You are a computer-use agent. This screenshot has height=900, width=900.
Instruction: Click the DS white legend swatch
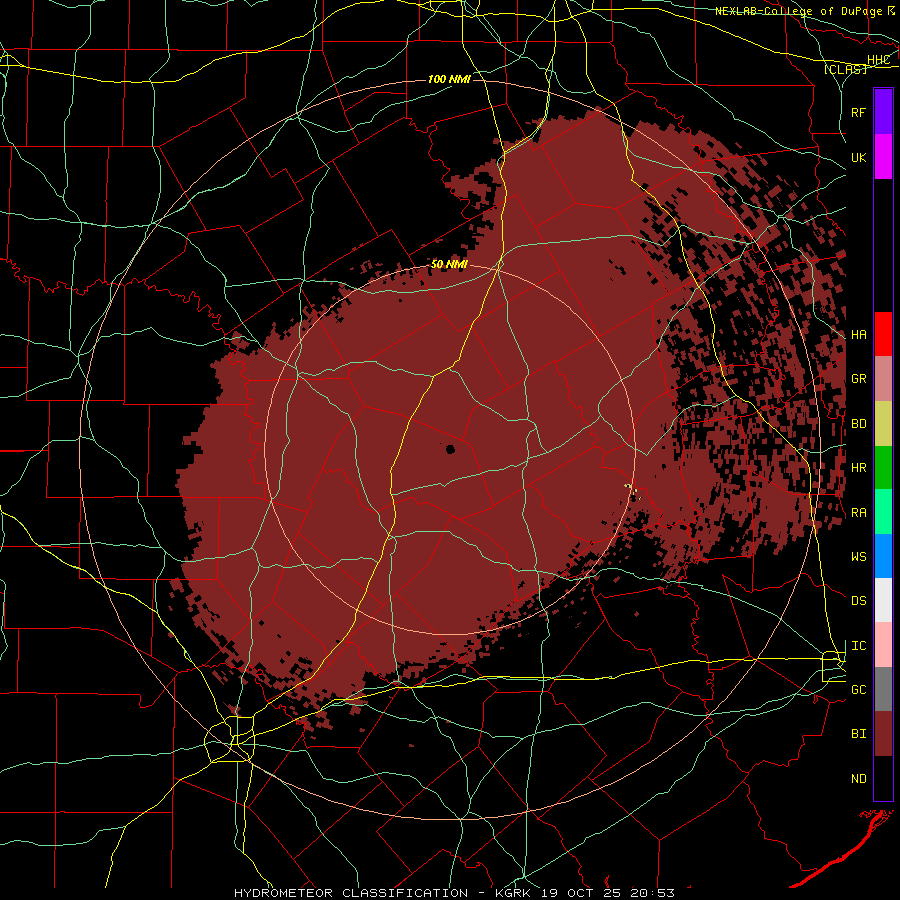click(883, 600)
